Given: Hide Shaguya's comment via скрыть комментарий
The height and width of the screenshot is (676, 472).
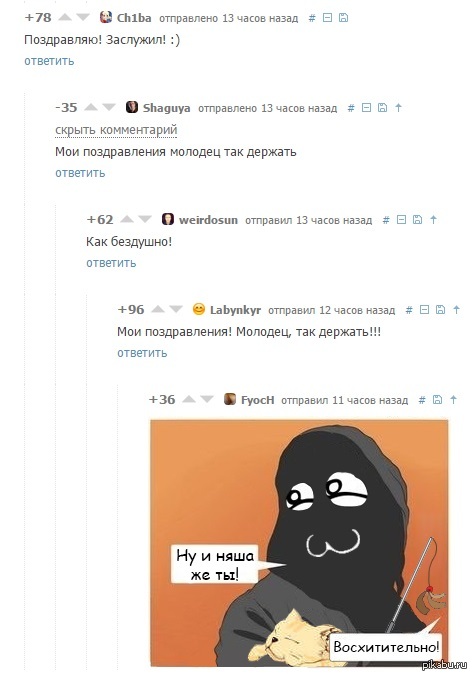Looking at the screenshot, I should tap(116, 130).
